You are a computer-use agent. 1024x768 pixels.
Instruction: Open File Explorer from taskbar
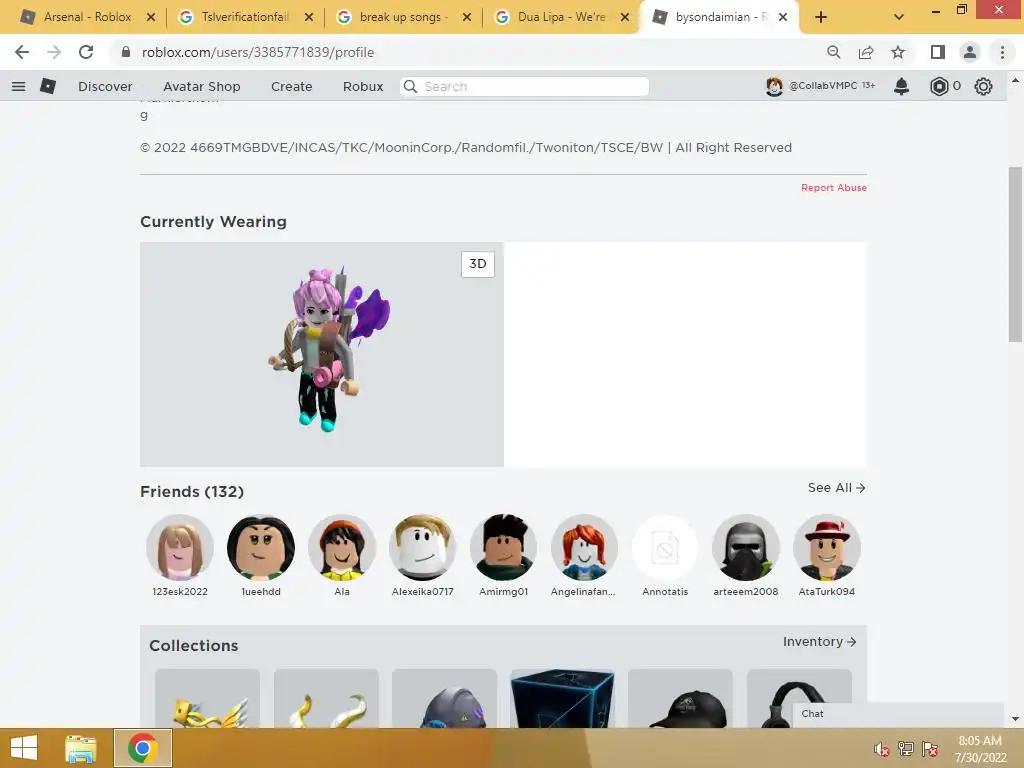81,748
